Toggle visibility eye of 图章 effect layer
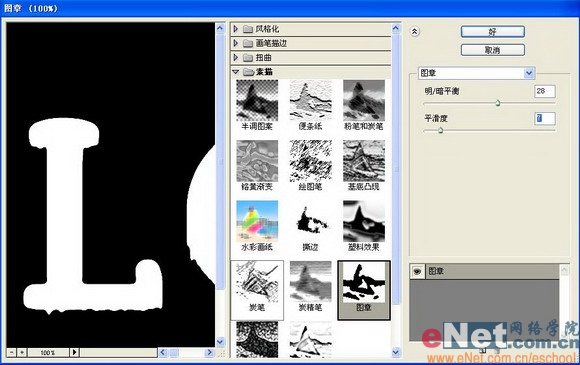The height and width of the screenshot is (365, 580). [x=417, y=271]
